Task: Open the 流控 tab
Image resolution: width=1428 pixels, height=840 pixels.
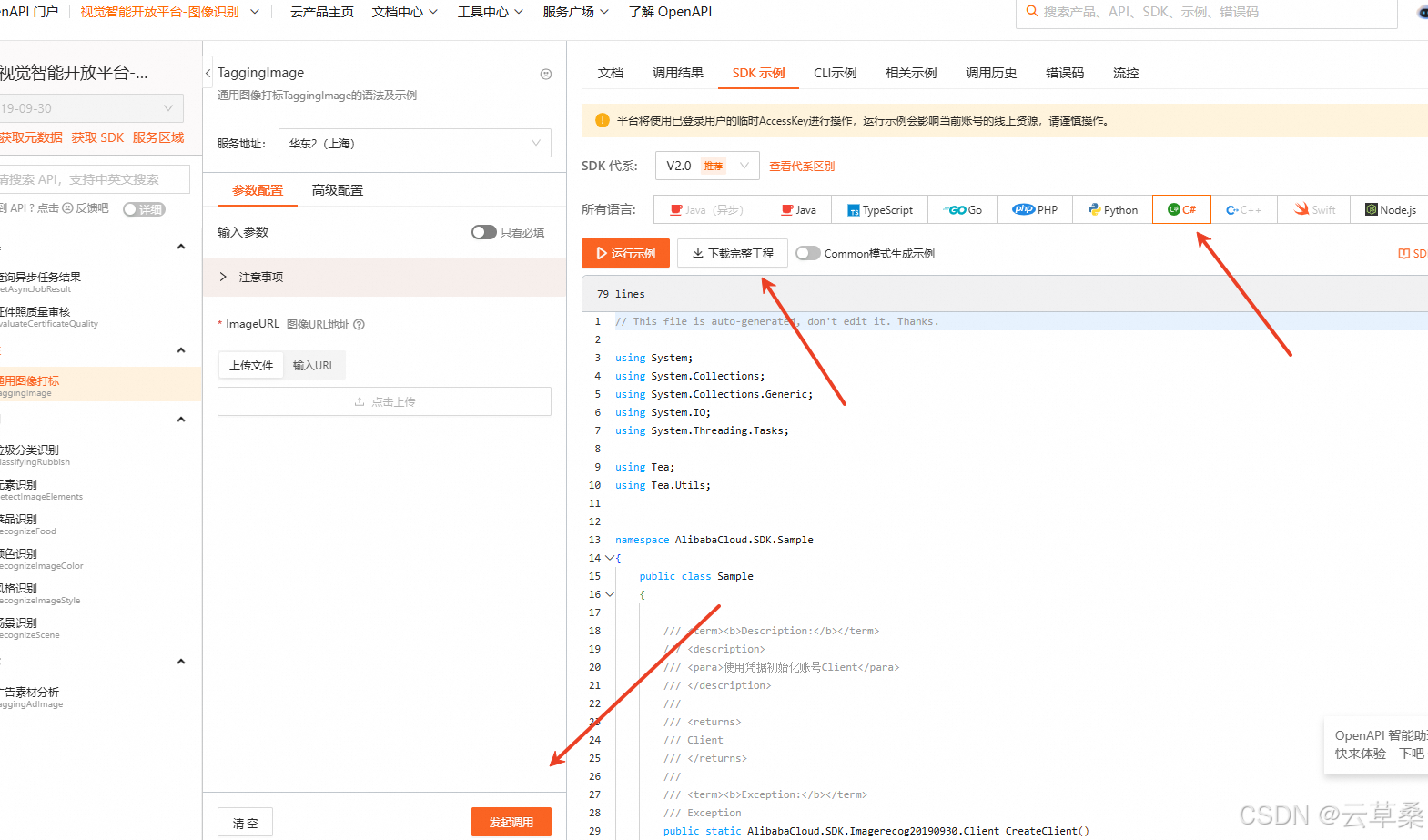Action: [x=1126, y=73]
